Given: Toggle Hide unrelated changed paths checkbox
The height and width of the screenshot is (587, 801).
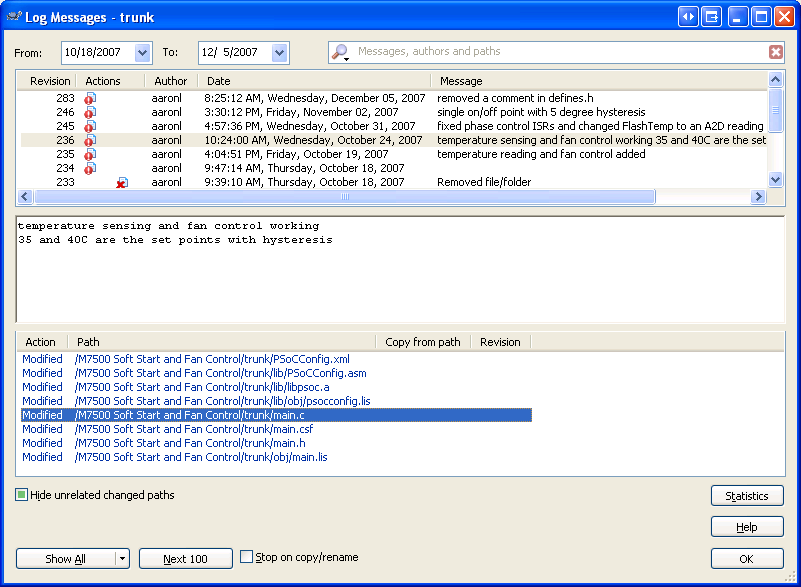Looking at the screenshot, I should pyautogui.click(x=21, y=495).
